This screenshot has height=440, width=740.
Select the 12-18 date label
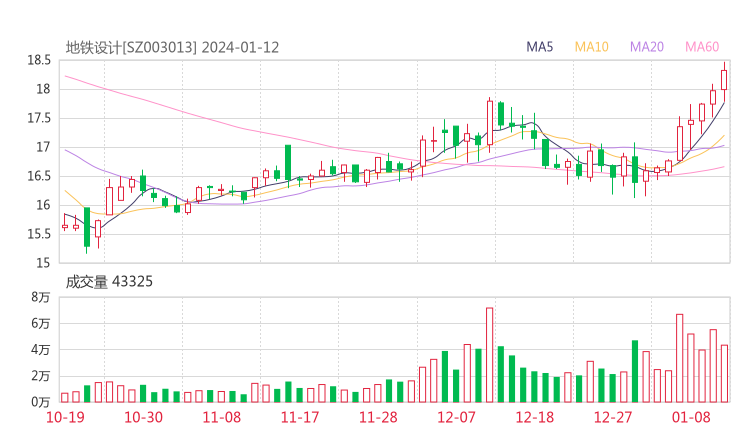535,417
